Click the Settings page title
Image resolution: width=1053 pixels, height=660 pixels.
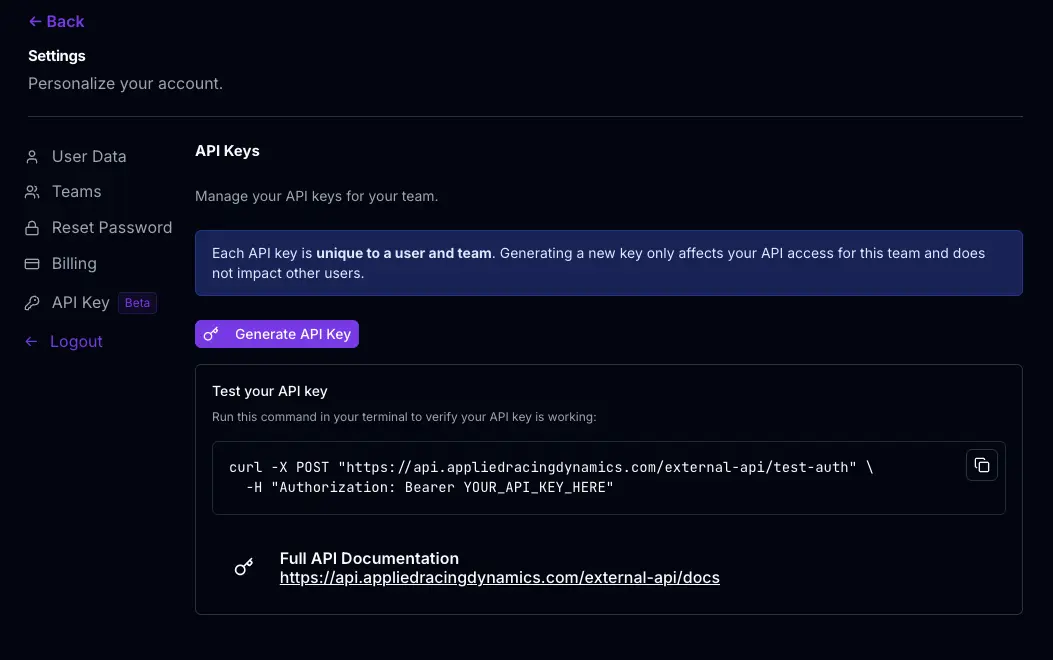click(x=56, y=56)
